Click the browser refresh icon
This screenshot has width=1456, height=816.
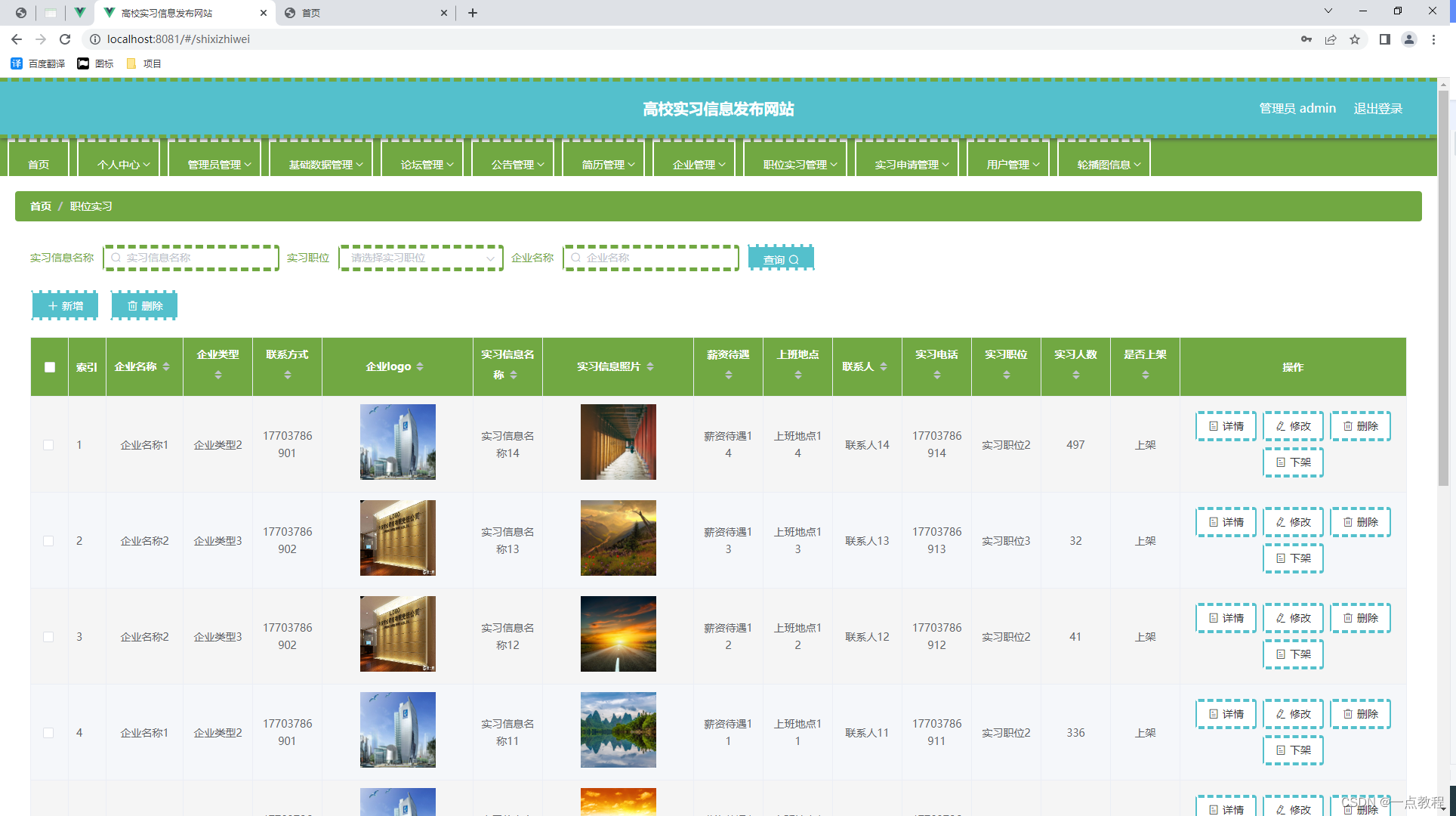click(65, 39)
